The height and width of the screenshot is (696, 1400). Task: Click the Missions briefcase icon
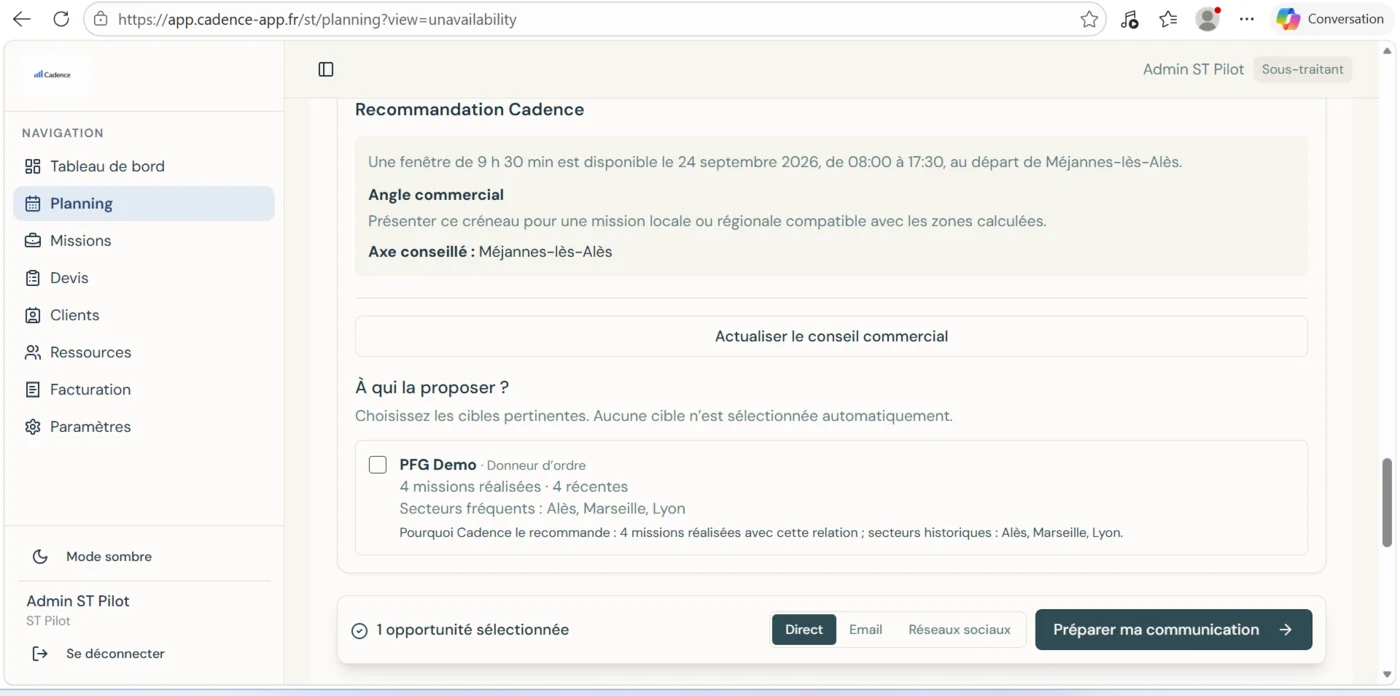(33, 240)
